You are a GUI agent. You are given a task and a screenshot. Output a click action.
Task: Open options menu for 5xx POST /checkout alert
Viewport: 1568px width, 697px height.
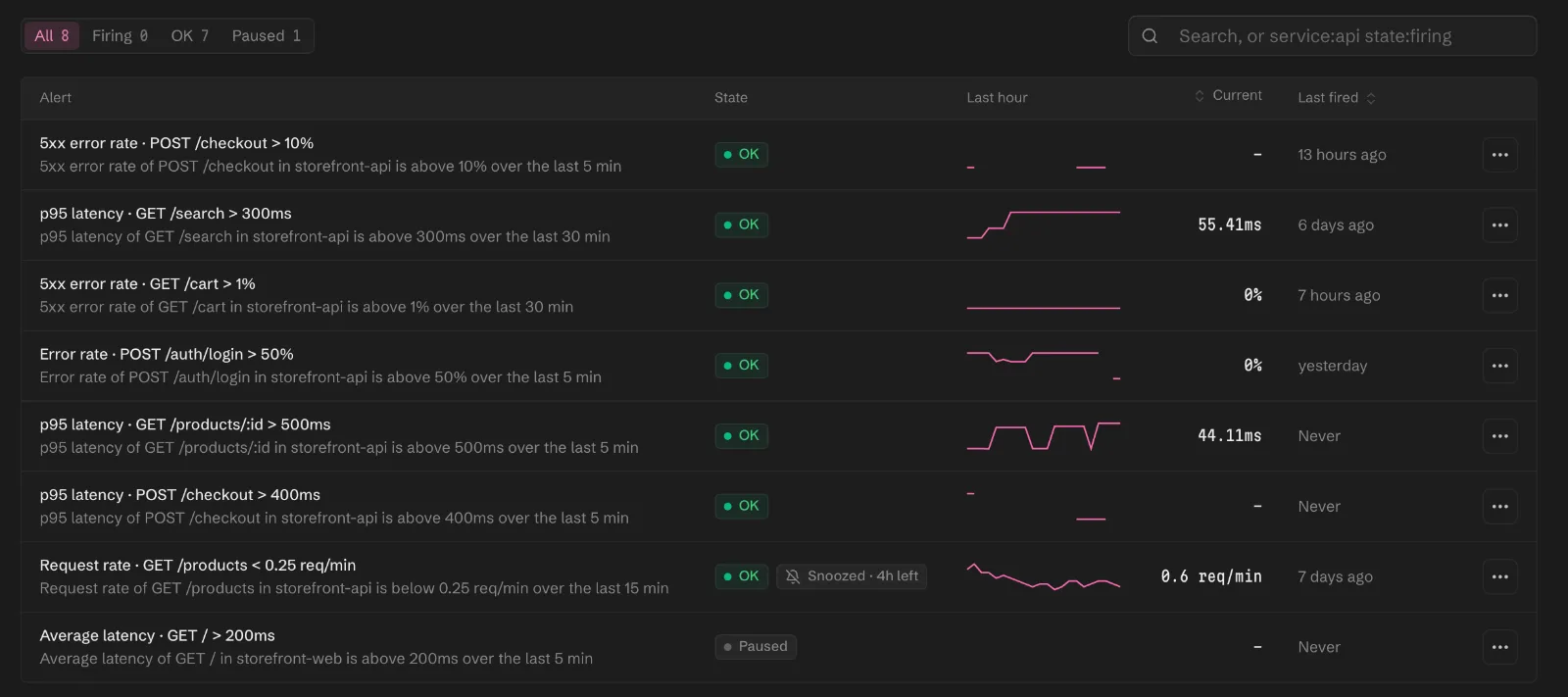click(x=1499, y=155)
